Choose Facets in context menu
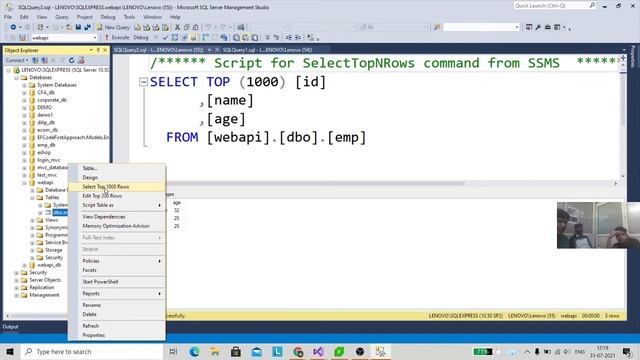The width and height of the screenshot is (640, 360). [117, 270]
